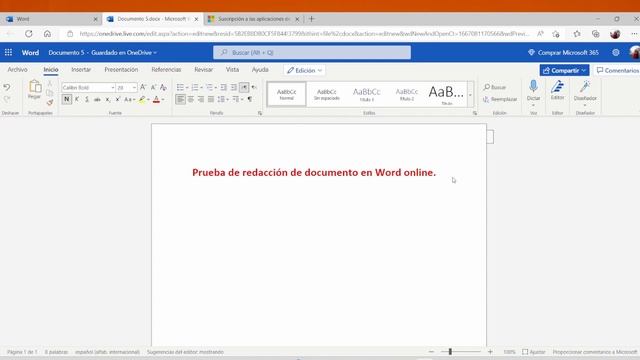The image size is (640, 360).
Task: Click Buscar search box
Action: 312,52
